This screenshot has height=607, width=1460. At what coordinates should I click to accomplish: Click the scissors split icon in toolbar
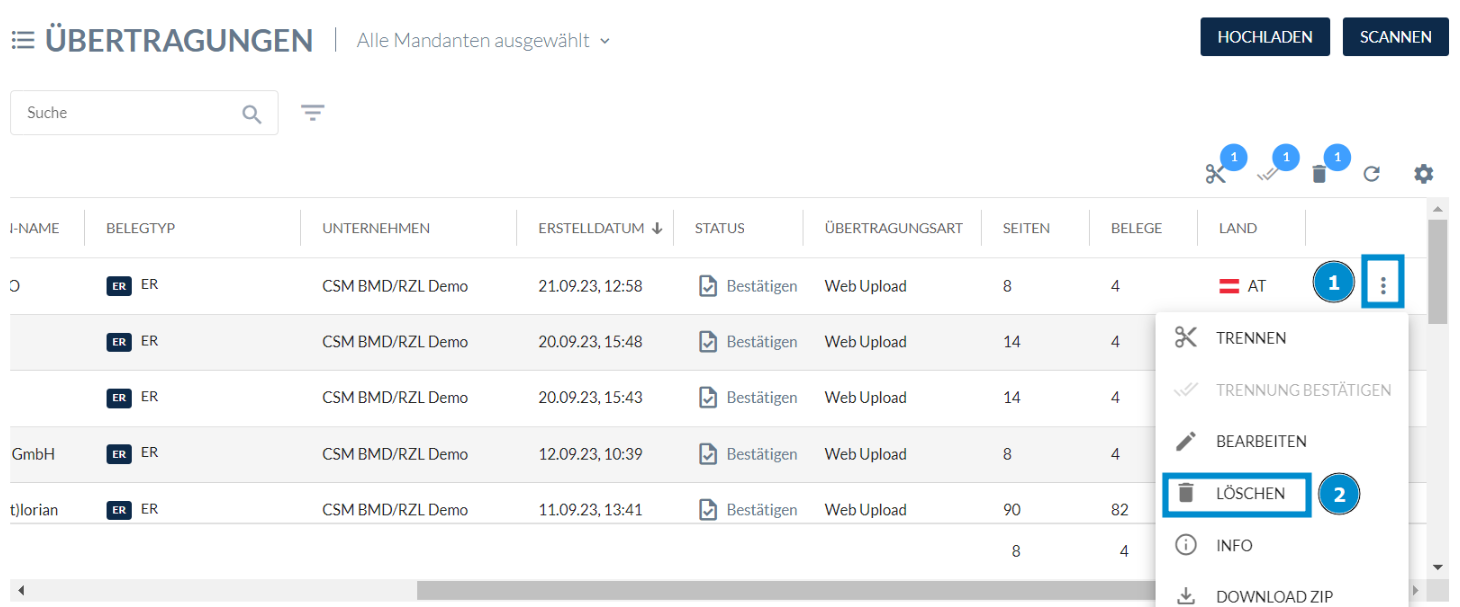(x=1215, y=174)
